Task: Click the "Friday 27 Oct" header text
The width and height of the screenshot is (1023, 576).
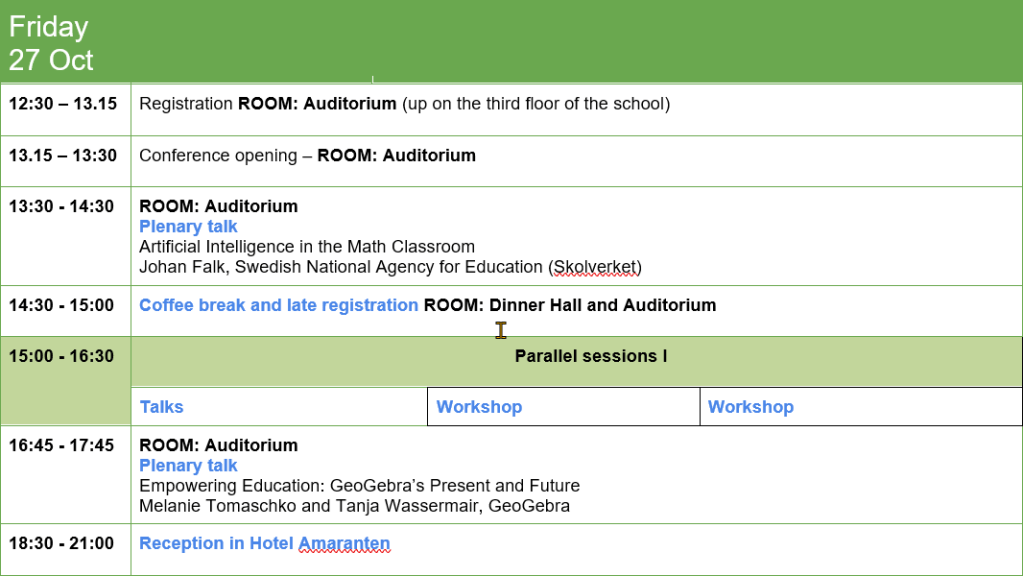Action: point(50,43)
